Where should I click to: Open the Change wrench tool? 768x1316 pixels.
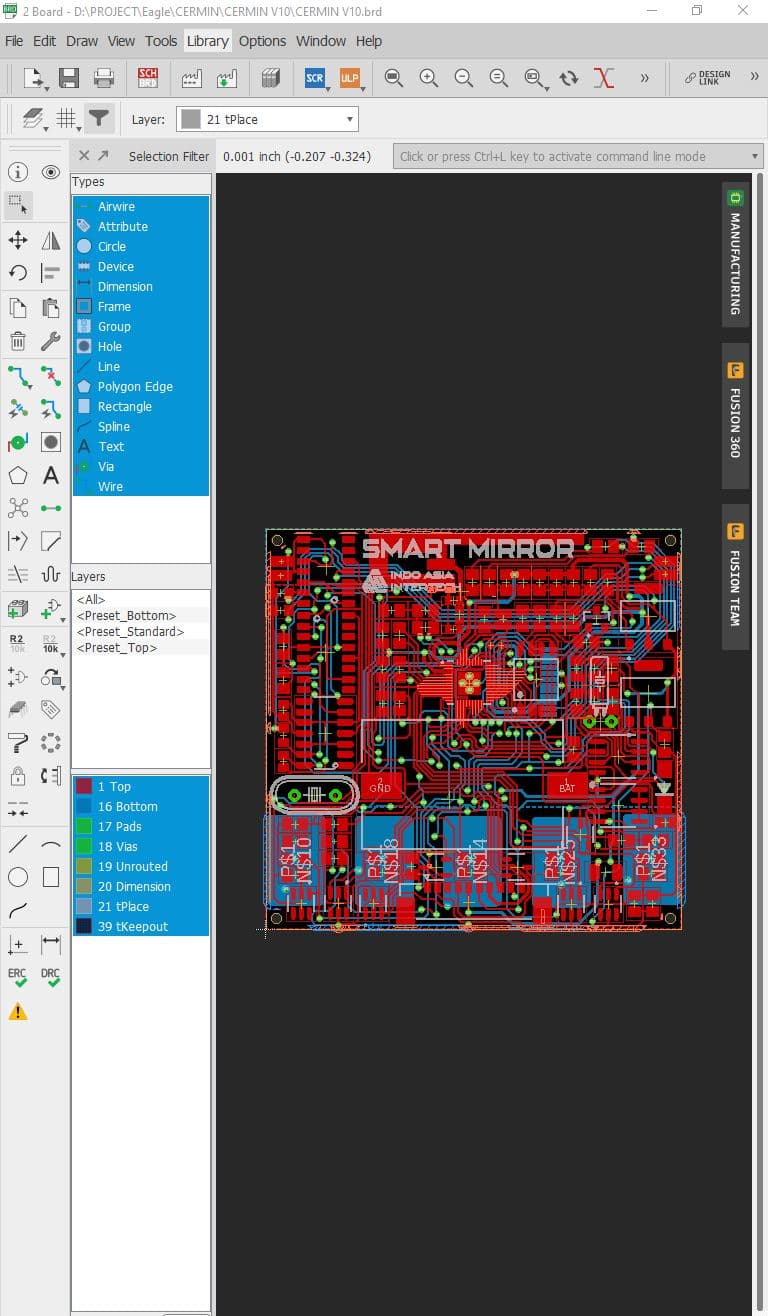(51, 341)
